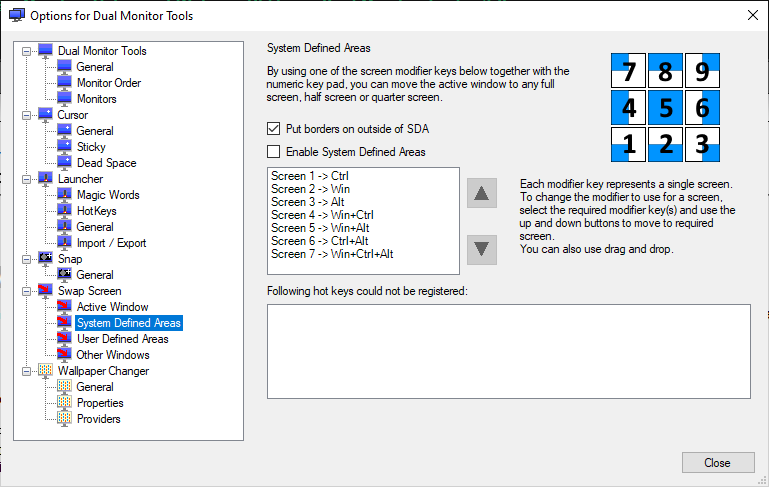Click numeric keypad 7 area image
Image resolution: width=769 pixels, height=487 pixels.
point(628,71)
